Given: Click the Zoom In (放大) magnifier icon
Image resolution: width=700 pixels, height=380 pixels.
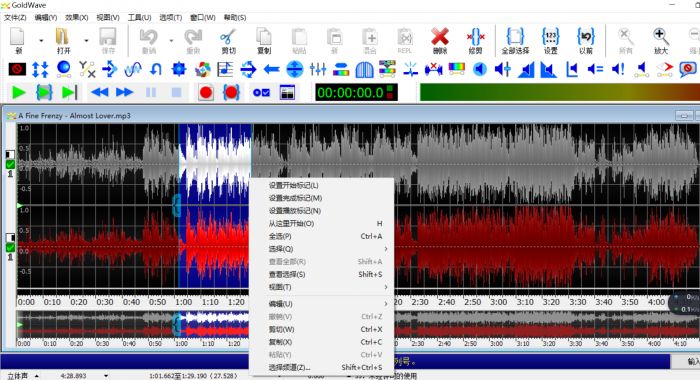Looking at the screenshot, I should (x=661, y=37).
